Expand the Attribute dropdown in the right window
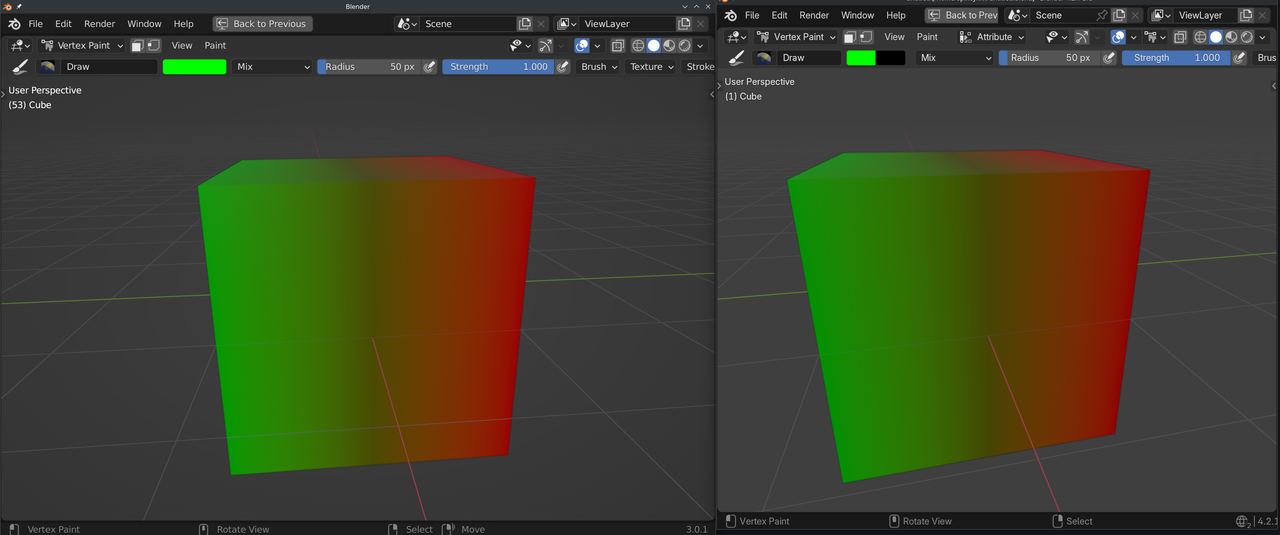 (992, 37)
